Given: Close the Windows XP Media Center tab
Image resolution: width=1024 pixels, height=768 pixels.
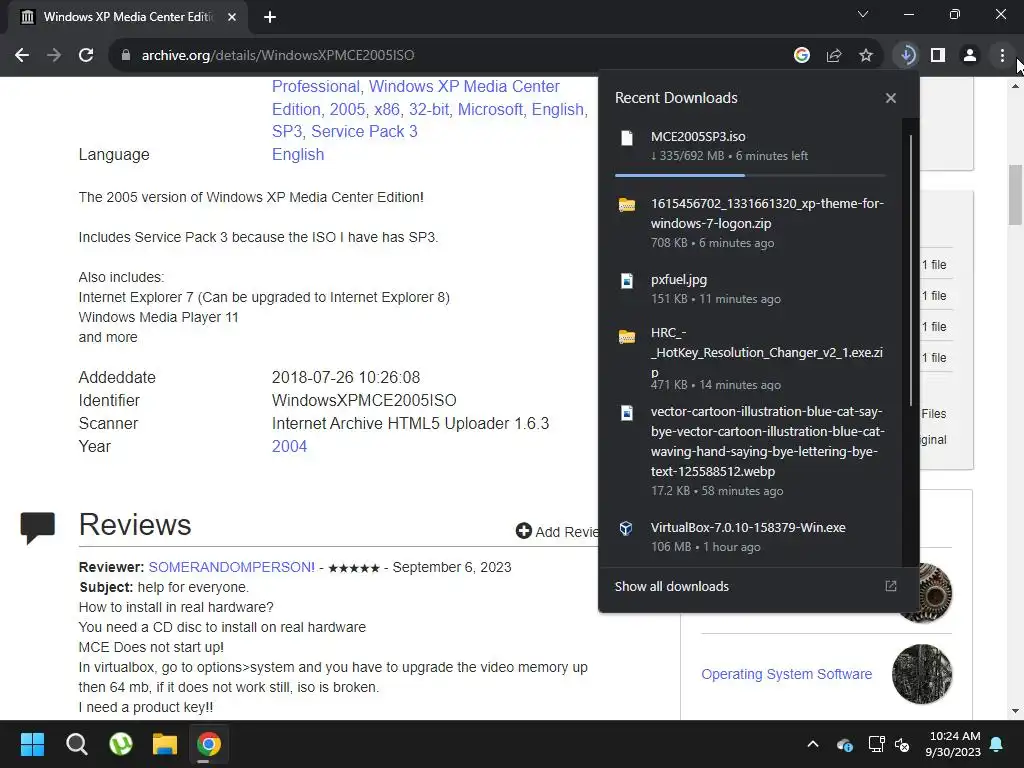Looking at the screenshot, I should click(232, 17).
